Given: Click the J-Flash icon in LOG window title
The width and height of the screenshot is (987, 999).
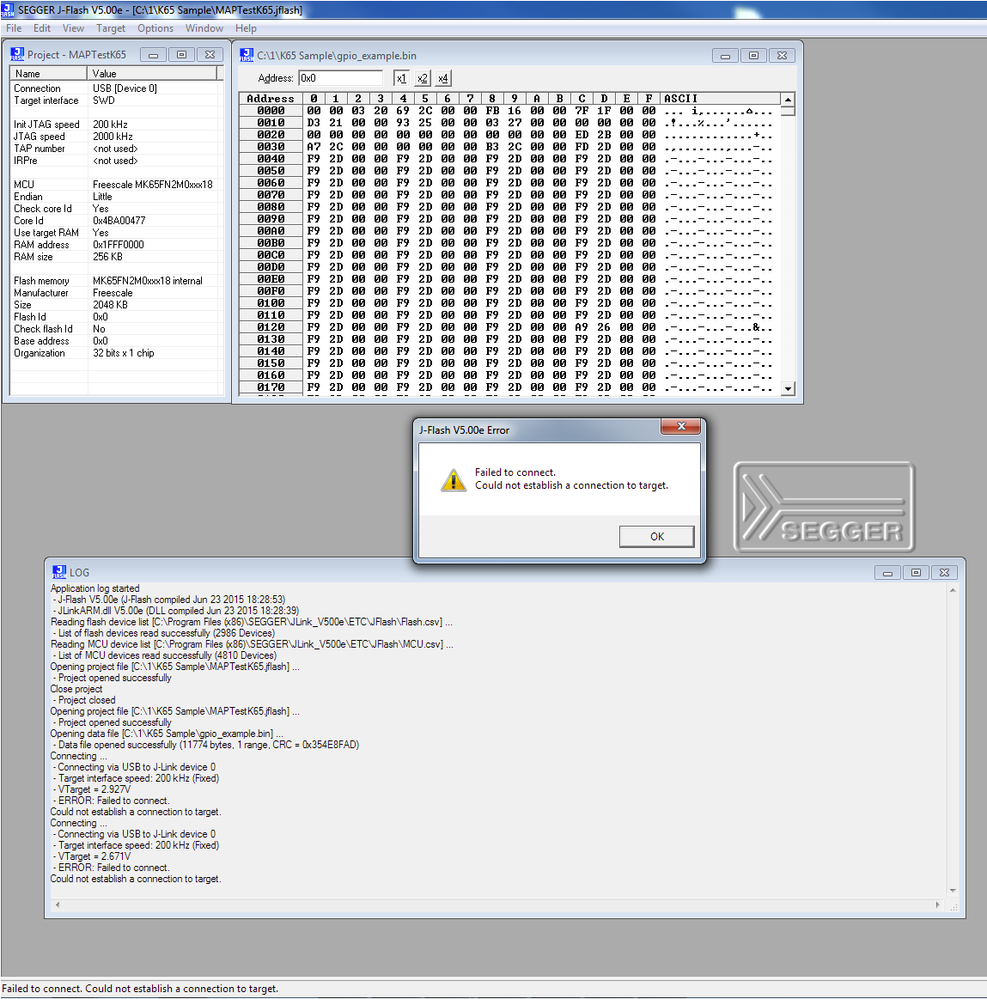Looking at the screenshot, I should click(59, 571).
